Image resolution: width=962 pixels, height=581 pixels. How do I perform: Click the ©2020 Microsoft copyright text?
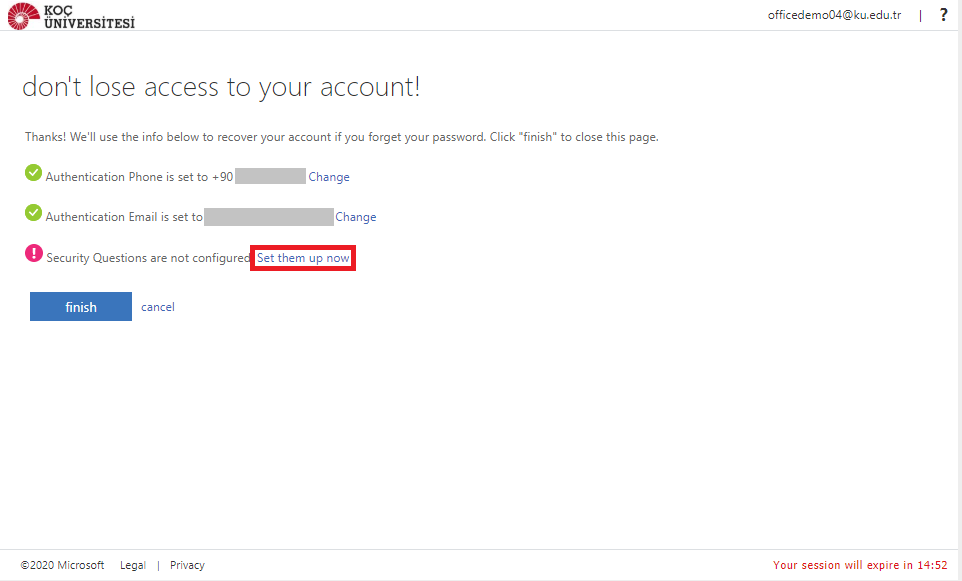[62, 565]
